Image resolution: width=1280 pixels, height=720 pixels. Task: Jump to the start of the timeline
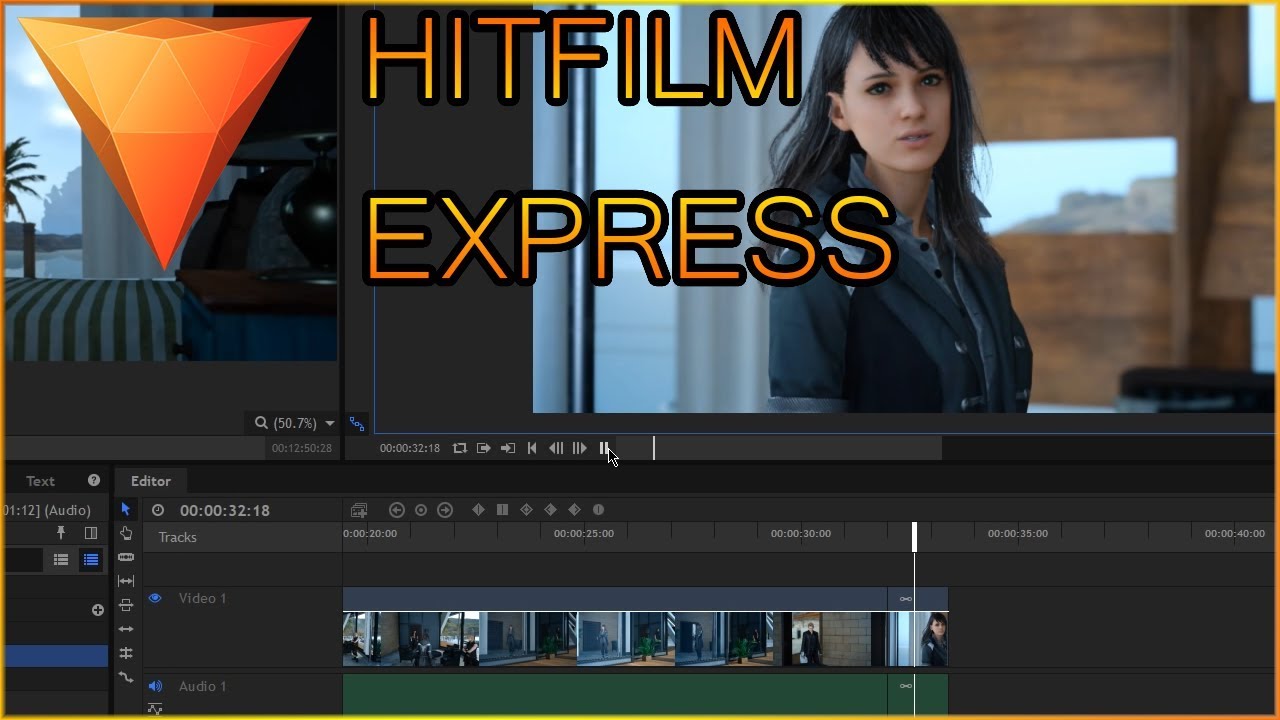(532, 448)
